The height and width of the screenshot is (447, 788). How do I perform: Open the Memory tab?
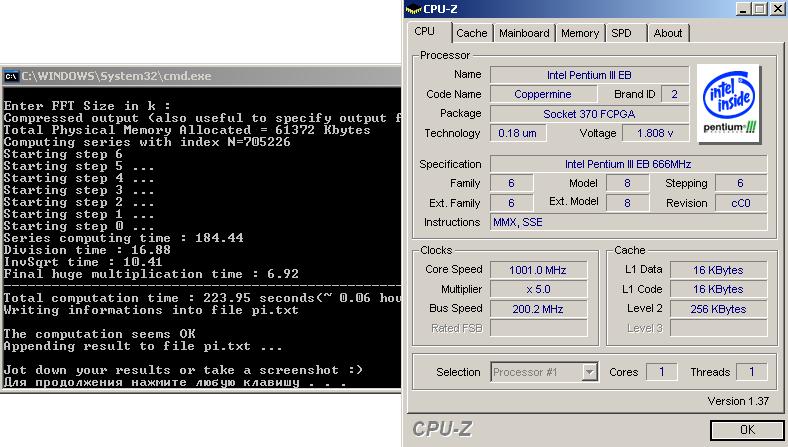580,33
